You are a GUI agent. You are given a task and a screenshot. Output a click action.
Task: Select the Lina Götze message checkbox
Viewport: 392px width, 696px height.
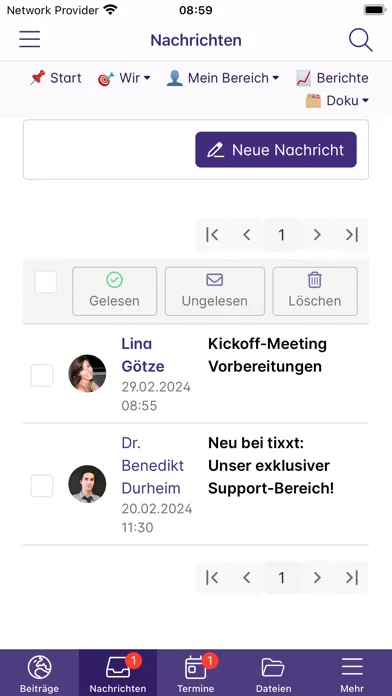pyautogui.click(x=42, y=376)
